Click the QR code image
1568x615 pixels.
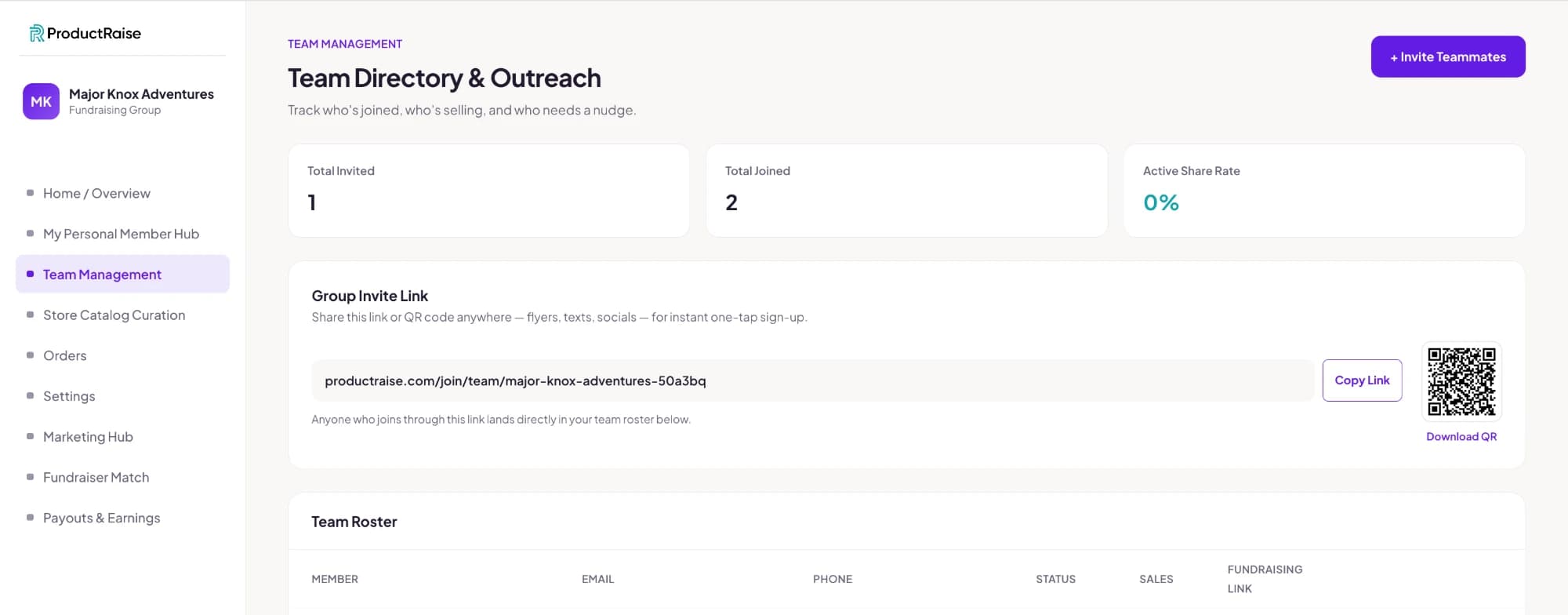pos(1461,382)
